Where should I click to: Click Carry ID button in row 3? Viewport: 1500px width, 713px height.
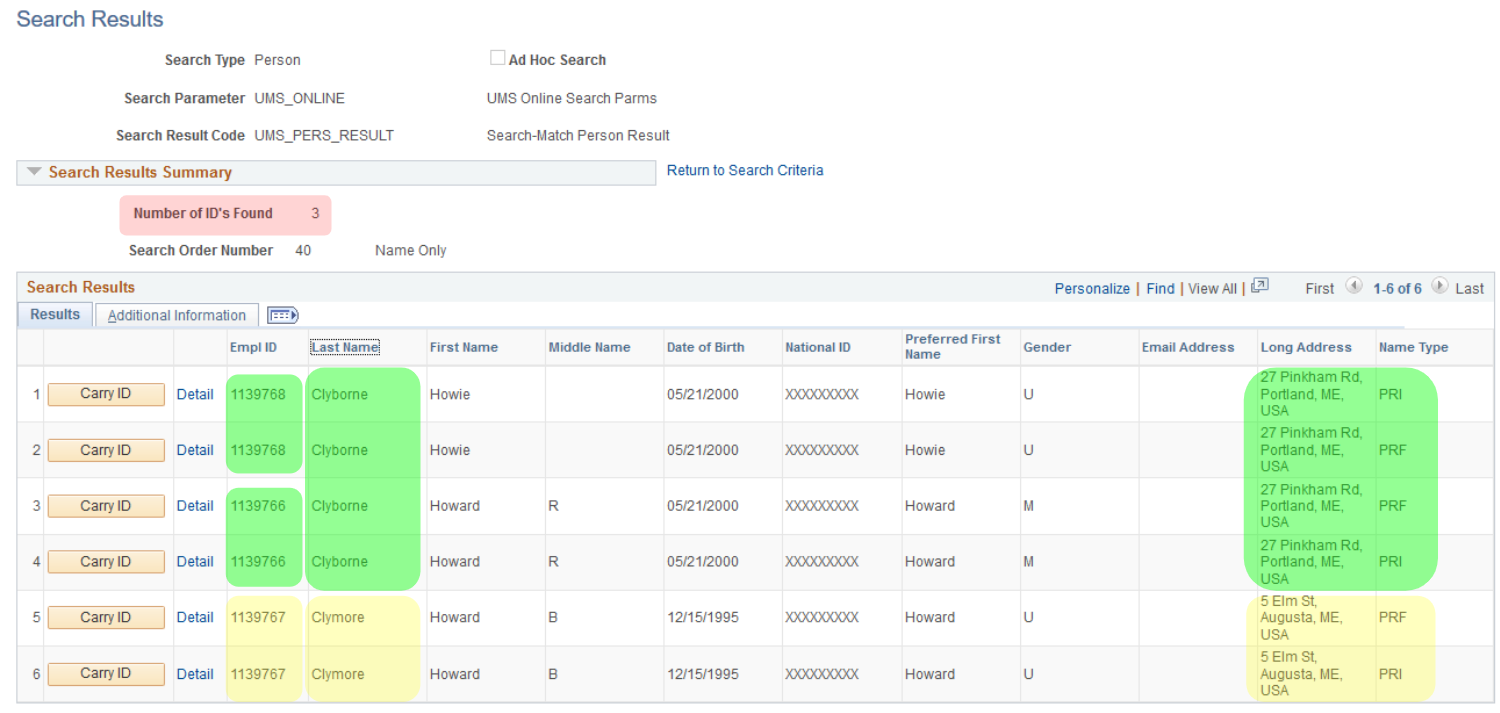click(106, 506)
